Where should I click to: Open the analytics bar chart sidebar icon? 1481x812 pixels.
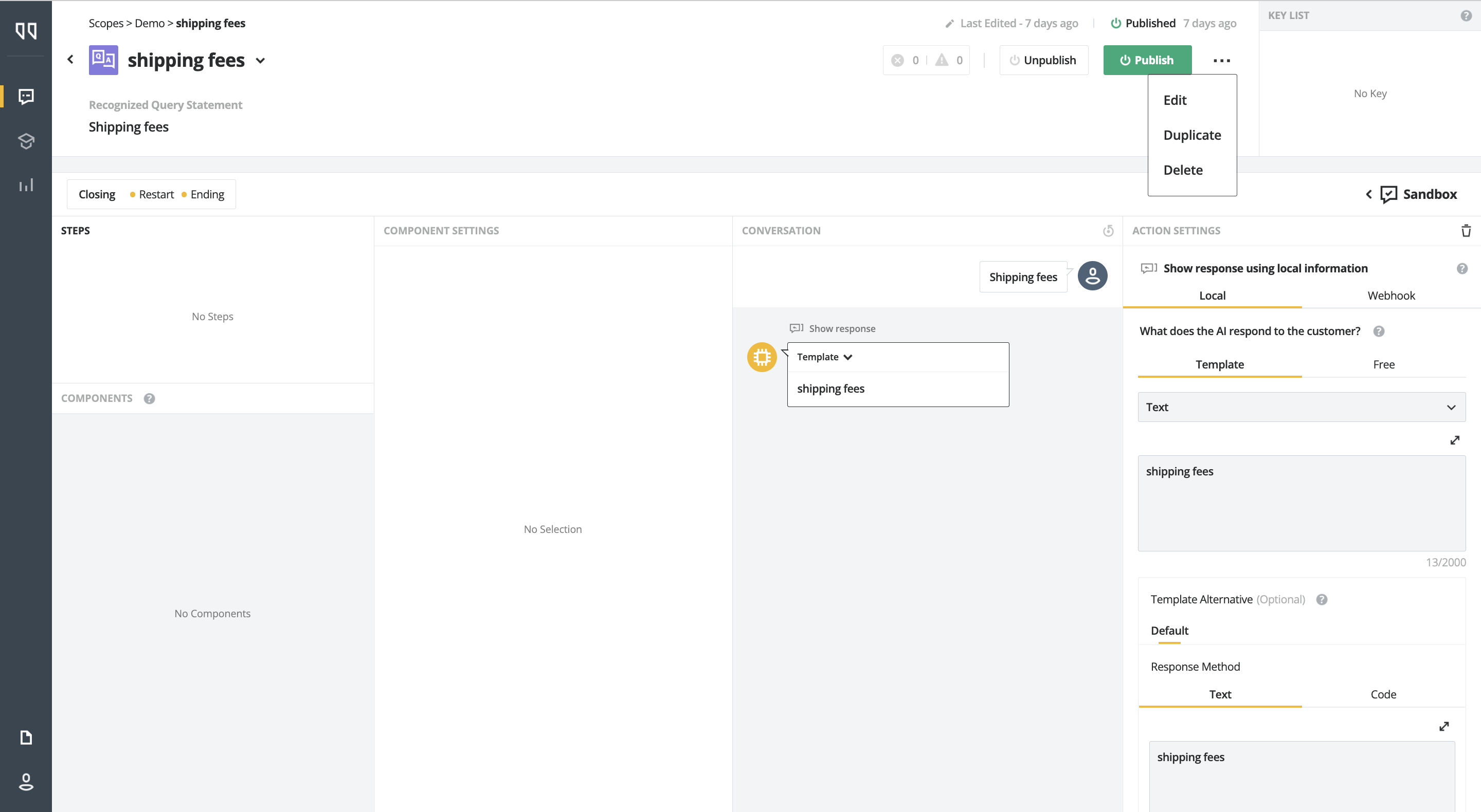[26, 185]
